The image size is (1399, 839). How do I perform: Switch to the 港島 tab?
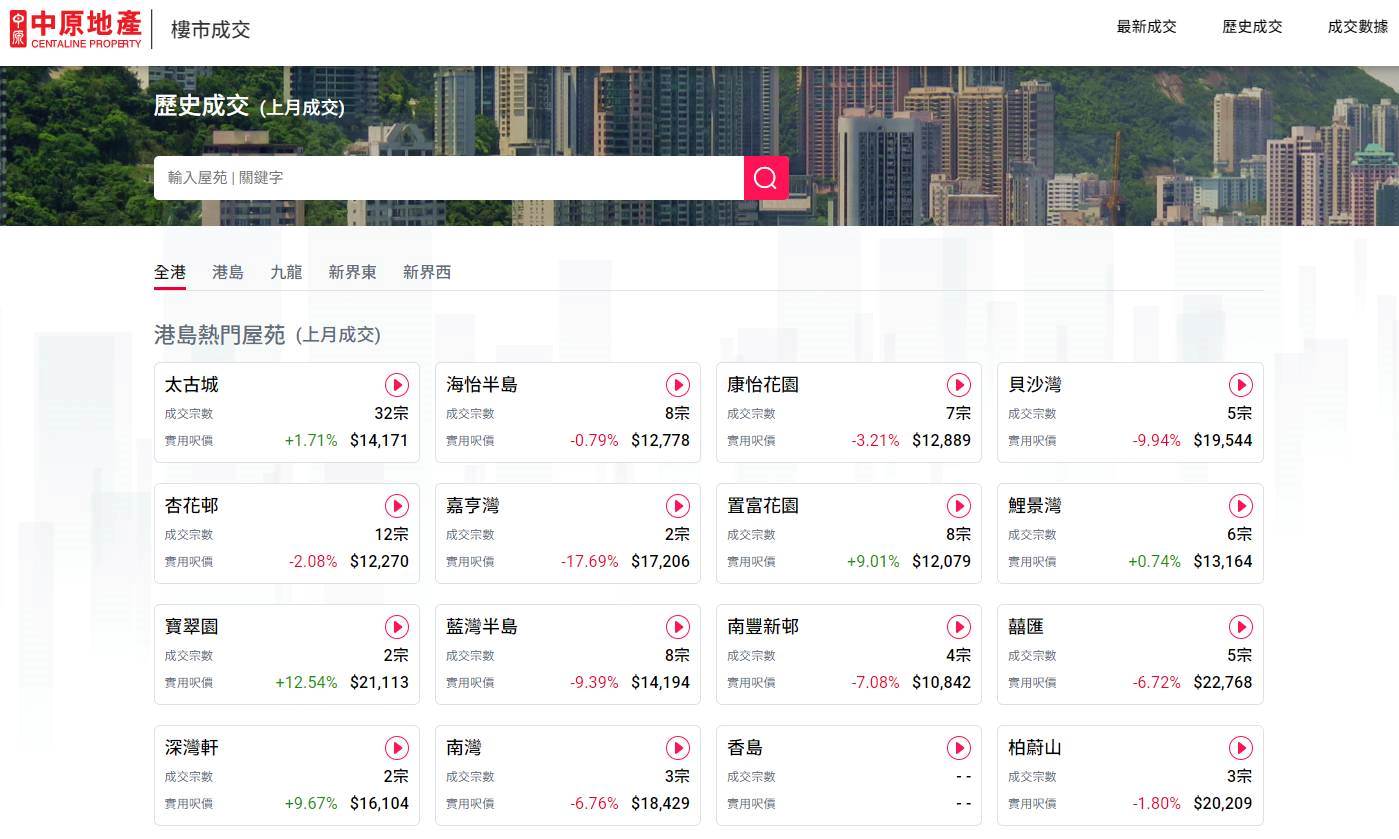click(x=227, y=271)
